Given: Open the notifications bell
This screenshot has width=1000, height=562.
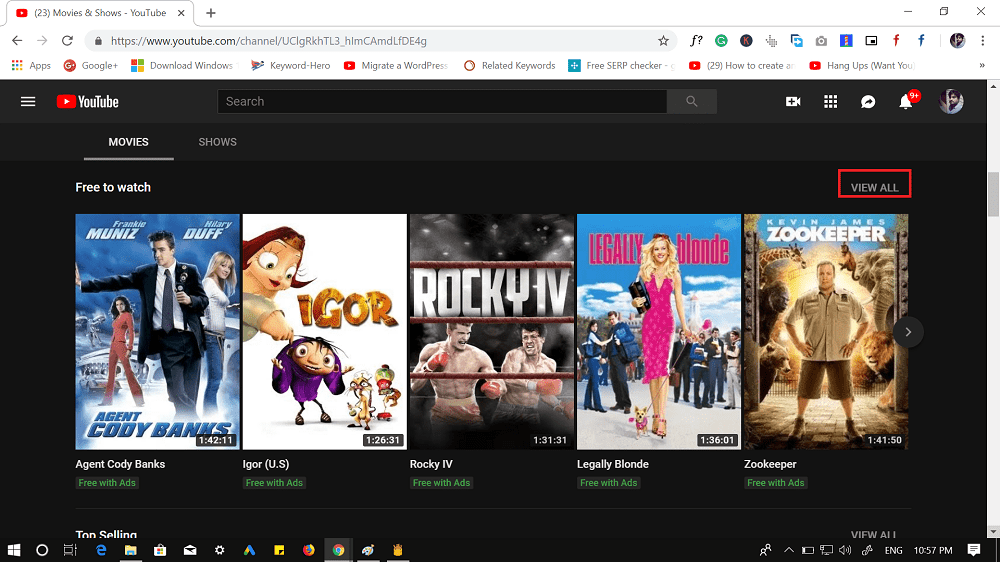Looking at the screenshot, I should [906, 101].
